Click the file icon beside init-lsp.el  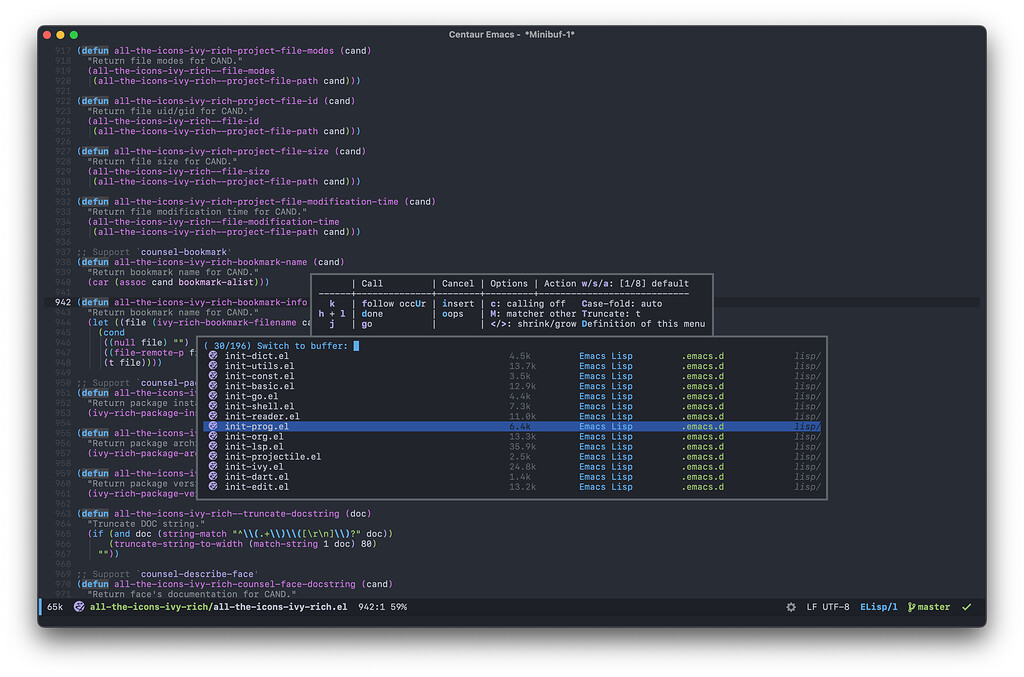[x=213, y=446]
